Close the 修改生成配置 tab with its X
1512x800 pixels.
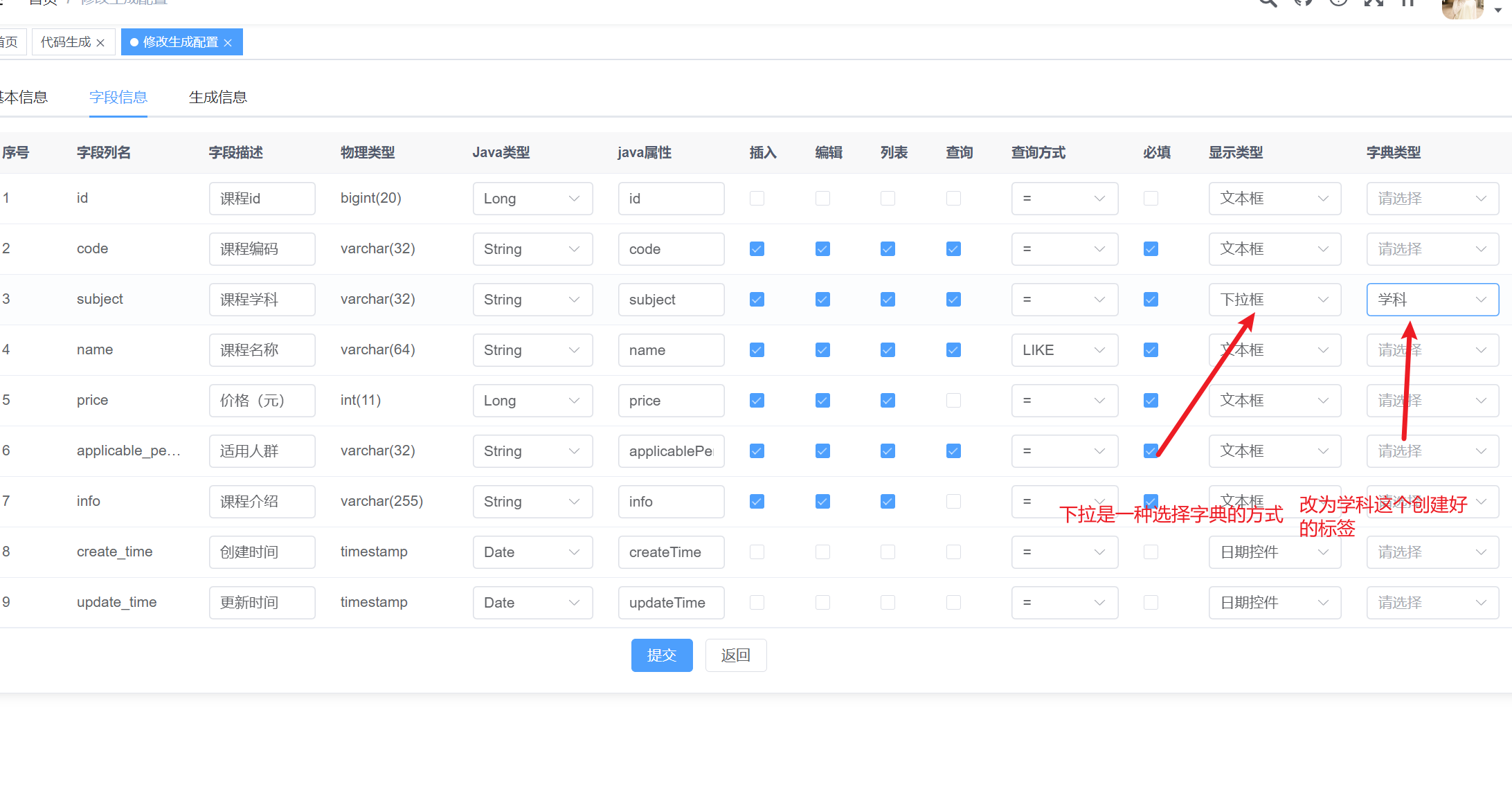click(228, 43)
